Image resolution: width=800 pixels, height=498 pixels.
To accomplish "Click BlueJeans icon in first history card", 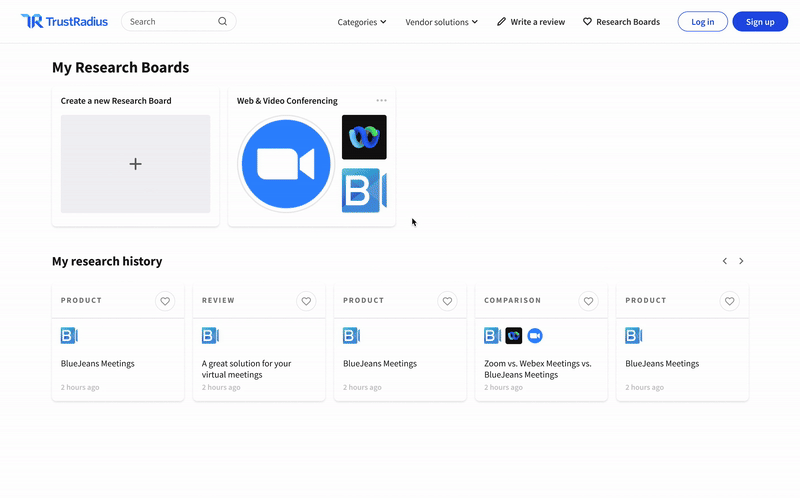I will pos(69,336).
